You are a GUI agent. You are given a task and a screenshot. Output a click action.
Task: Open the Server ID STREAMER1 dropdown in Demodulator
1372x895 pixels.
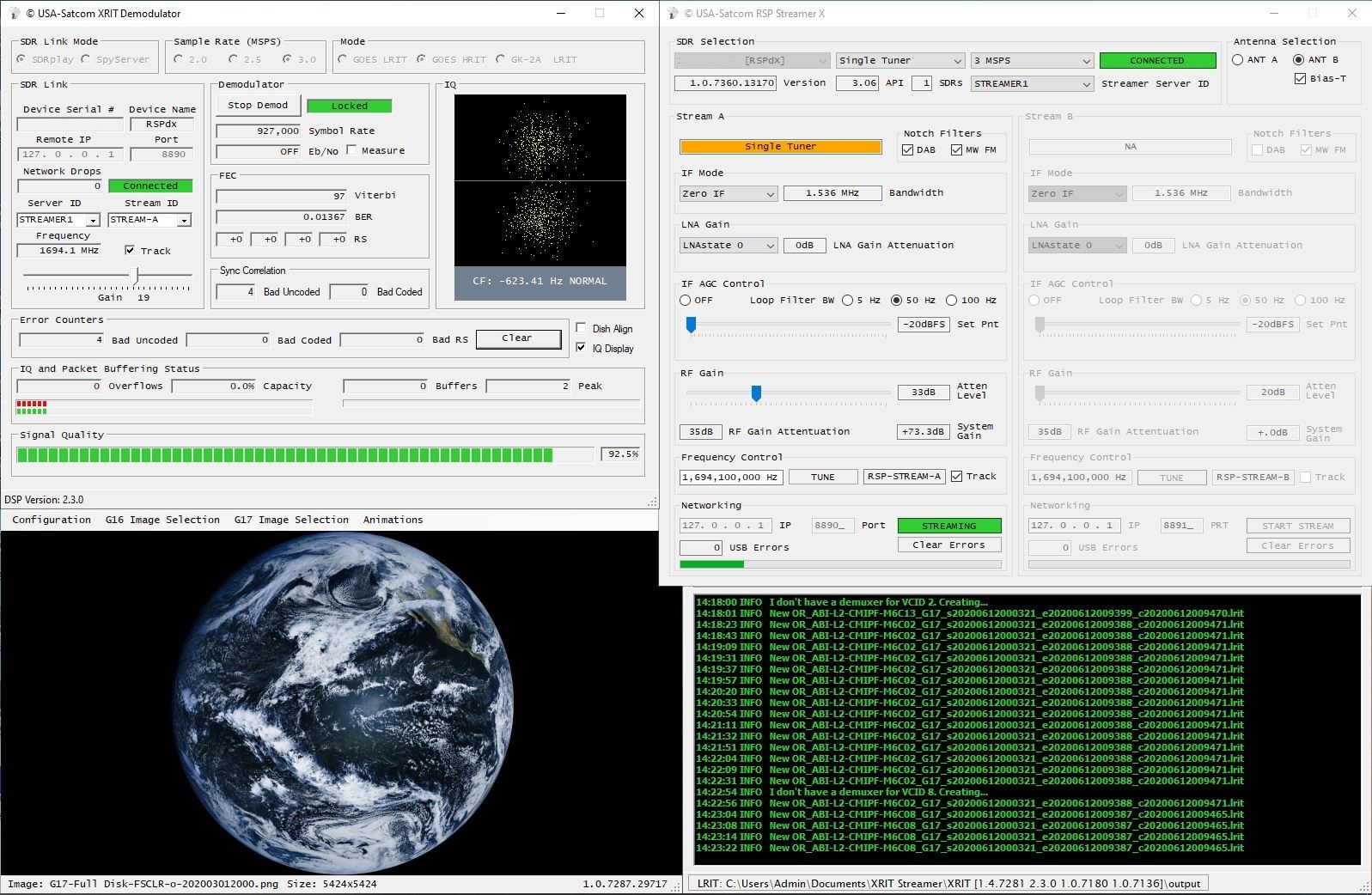93,220
